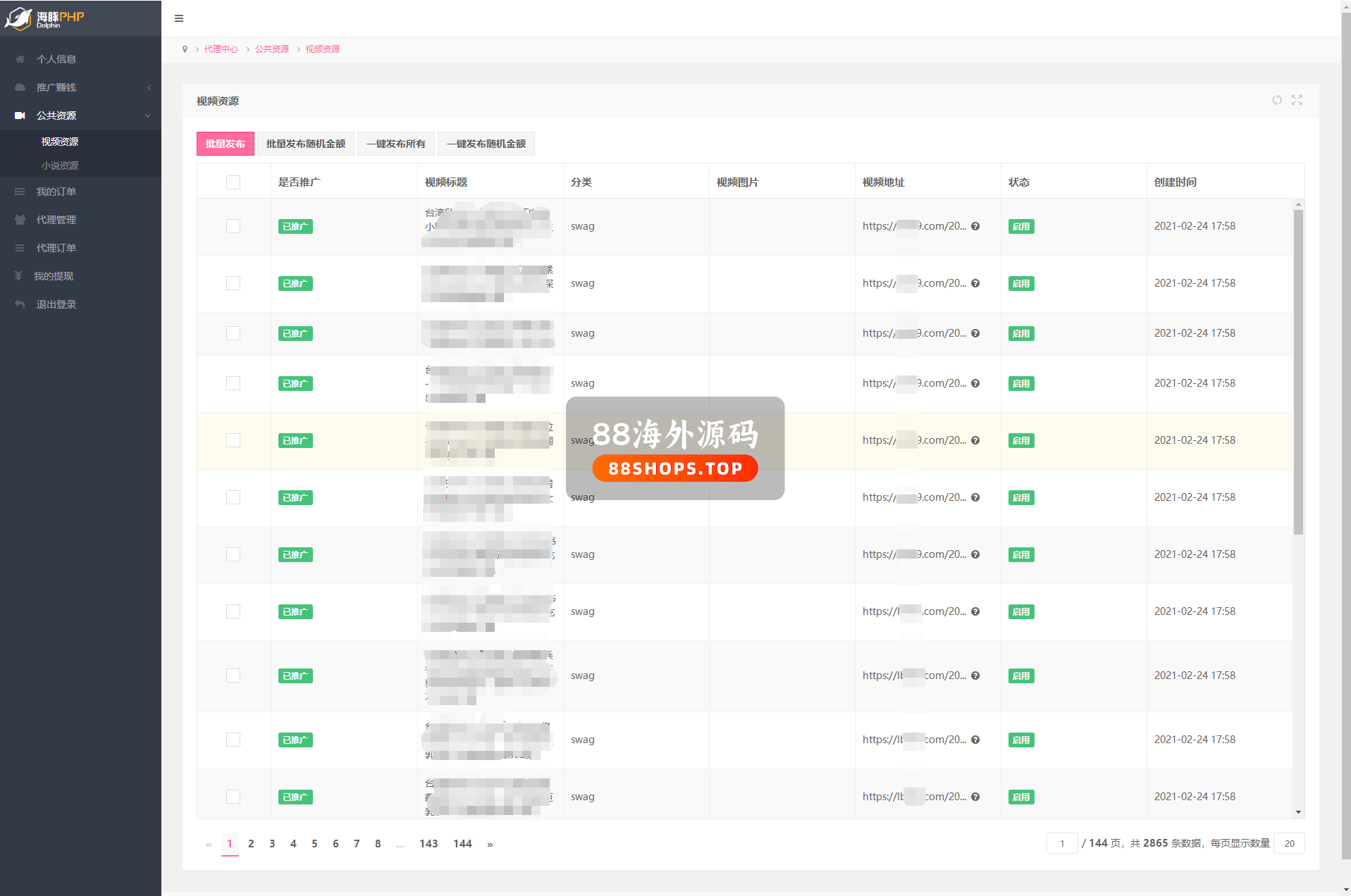Click the 一键发布所有 button

(x=395, y=144)
